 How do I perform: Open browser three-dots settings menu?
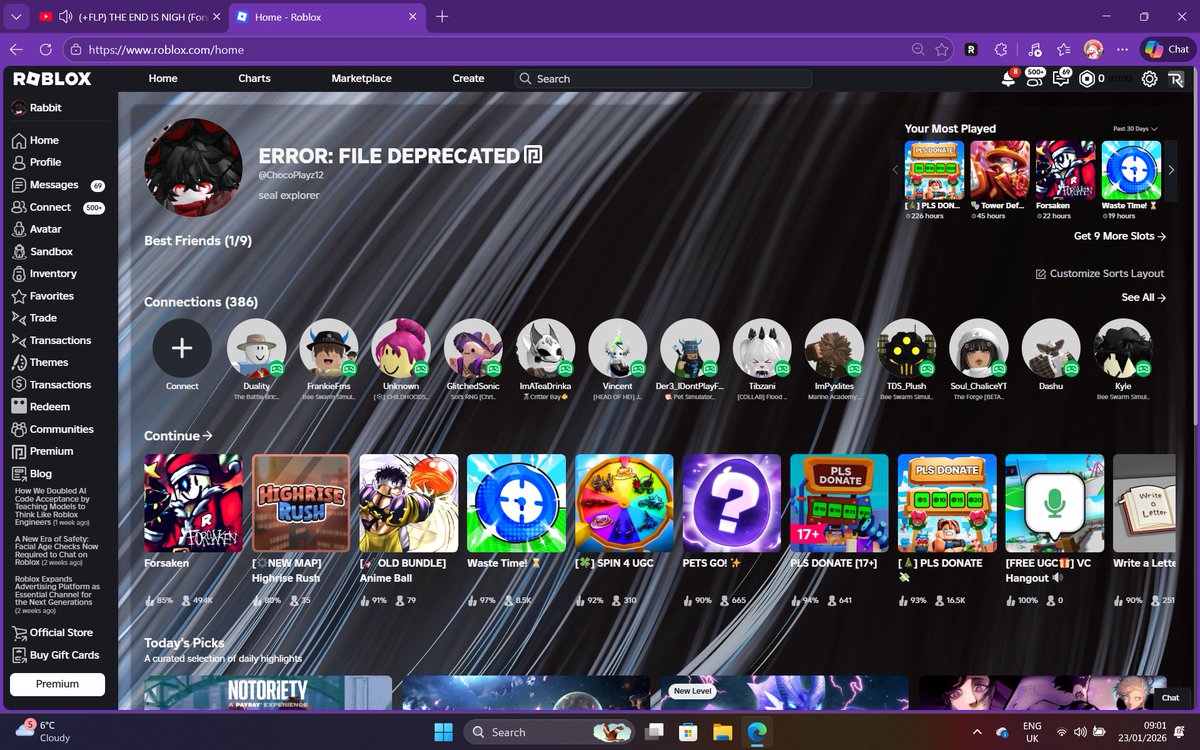coord(1122,49)
